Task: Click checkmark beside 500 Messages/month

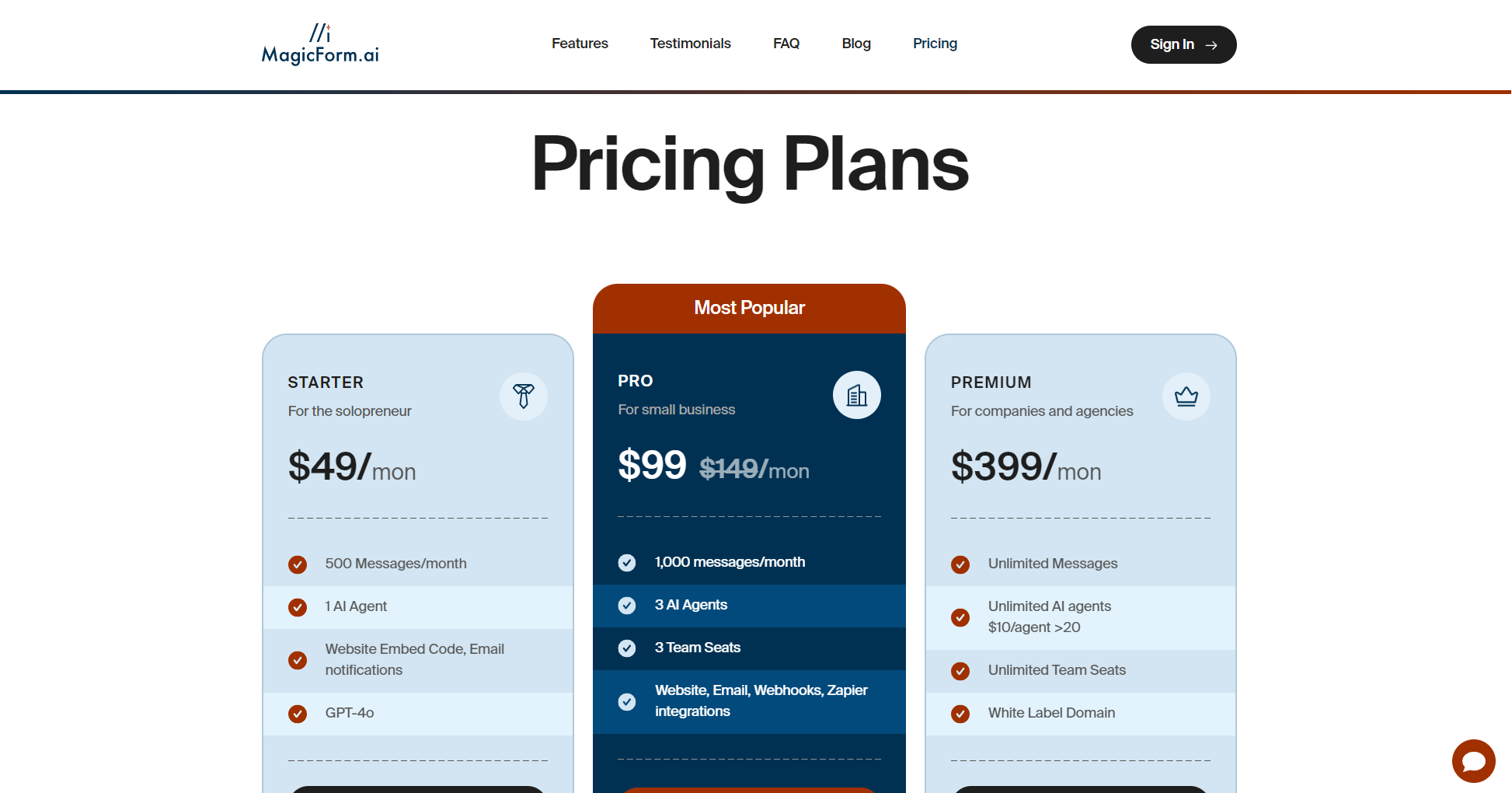Action: [298, 564]
